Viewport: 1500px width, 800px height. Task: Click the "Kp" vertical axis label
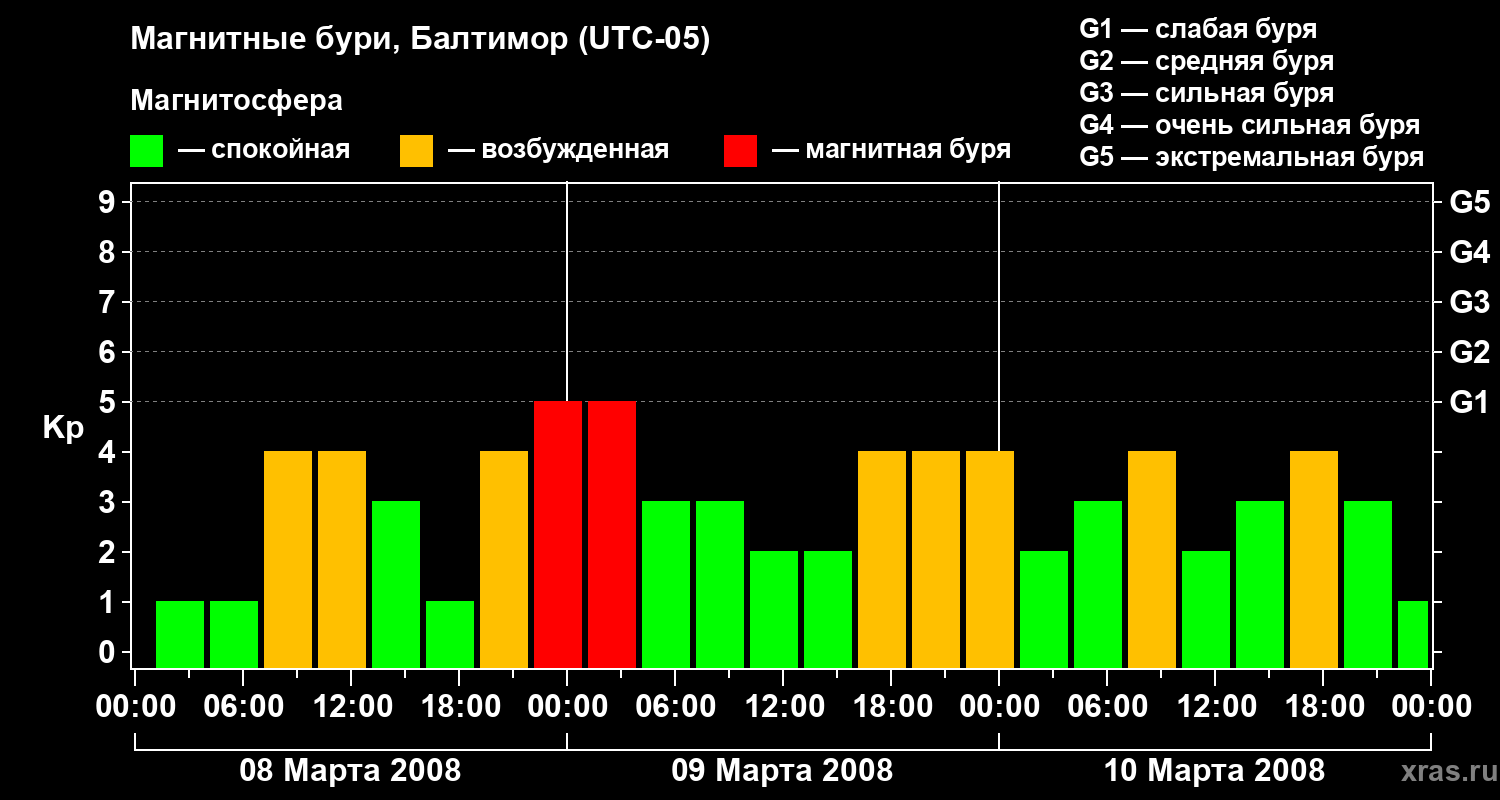pos(63,428)
